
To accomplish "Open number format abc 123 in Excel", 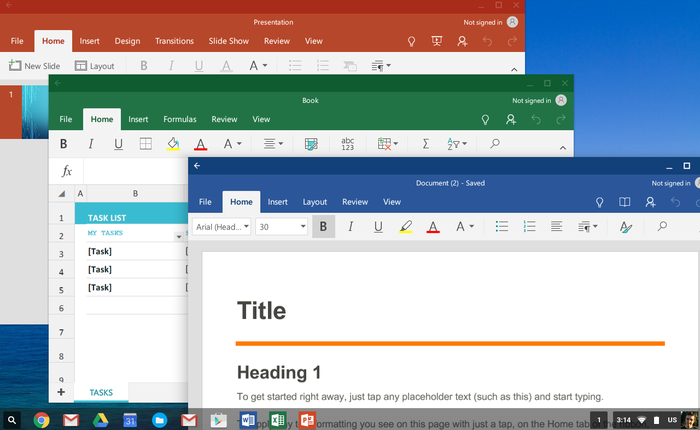I will click(347, 144).
